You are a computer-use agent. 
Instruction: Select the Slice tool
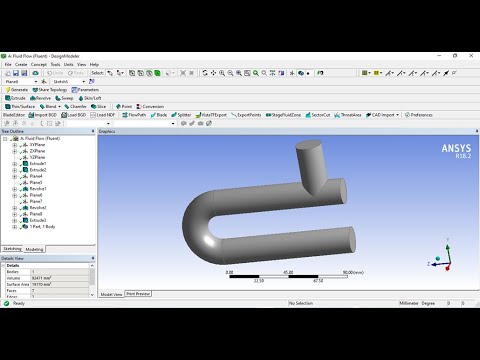tap(99, 106)
